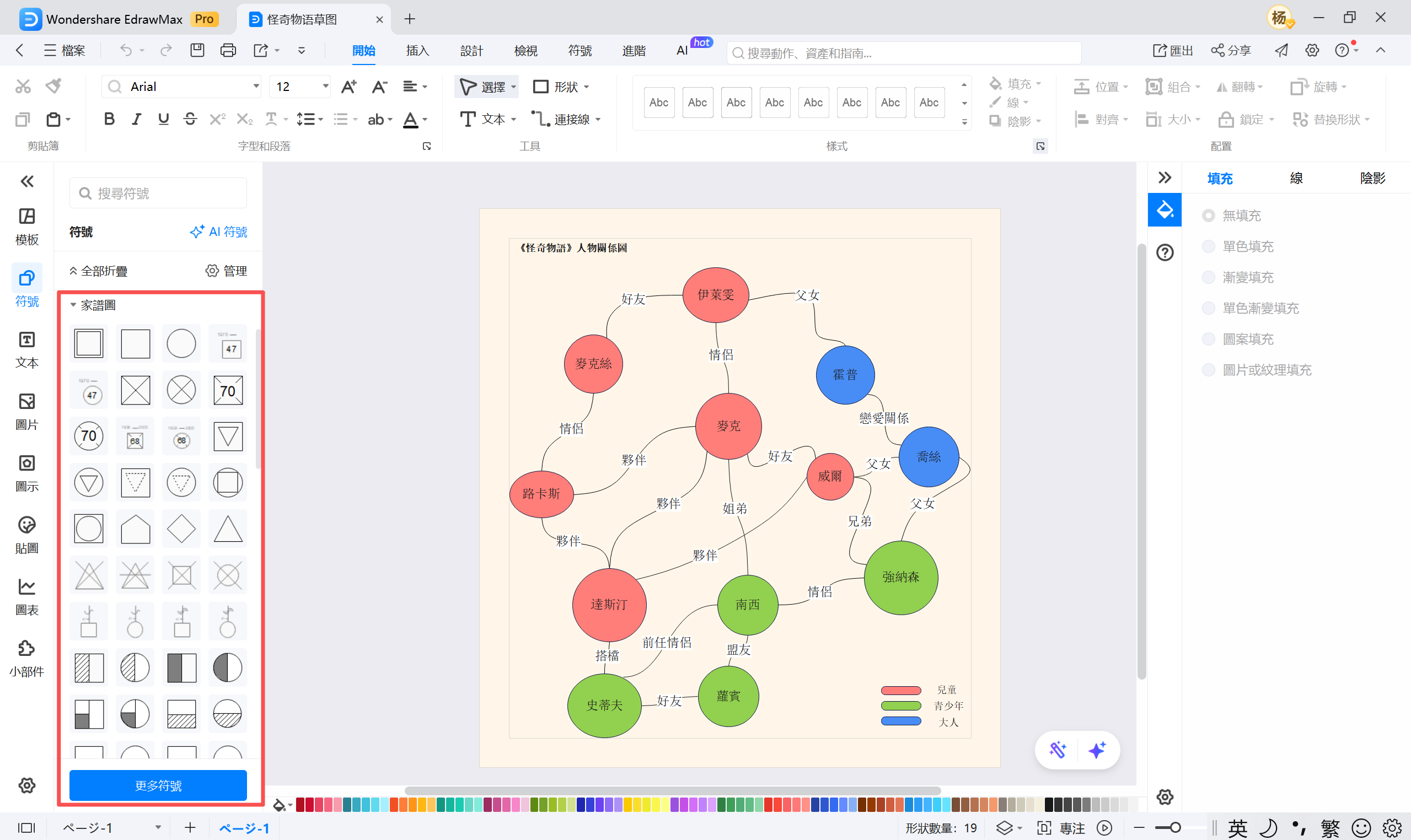Click the Print icon in toolbar
1411x840 pixels.
click(228, 50)
